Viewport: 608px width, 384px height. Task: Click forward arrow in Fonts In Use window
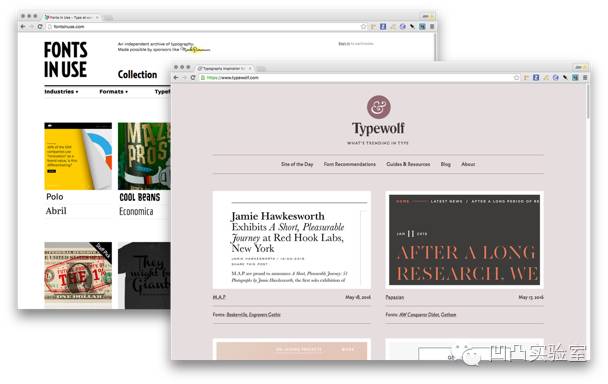coord(31,26)
